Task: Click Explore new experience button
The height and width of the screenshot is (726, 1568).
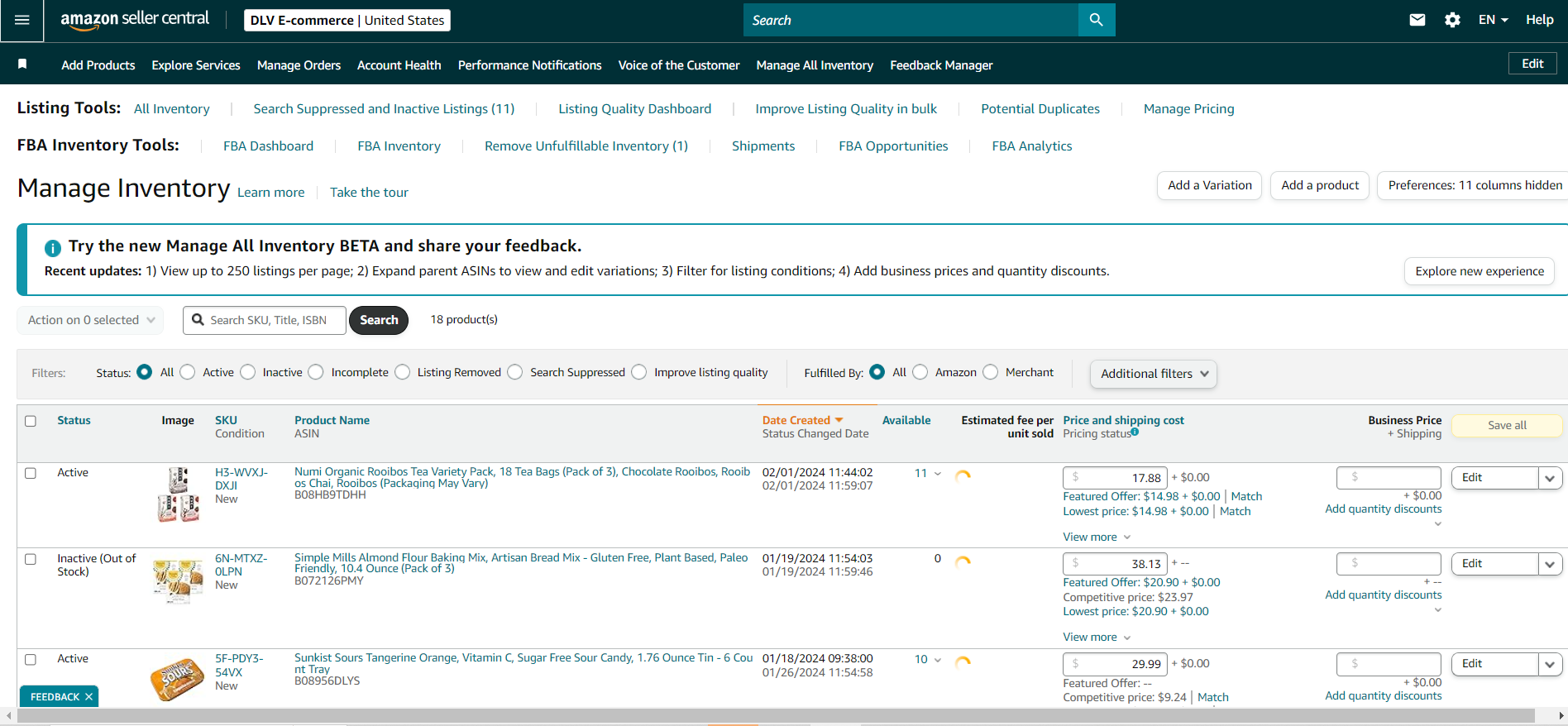Action: pos(1480,271)
